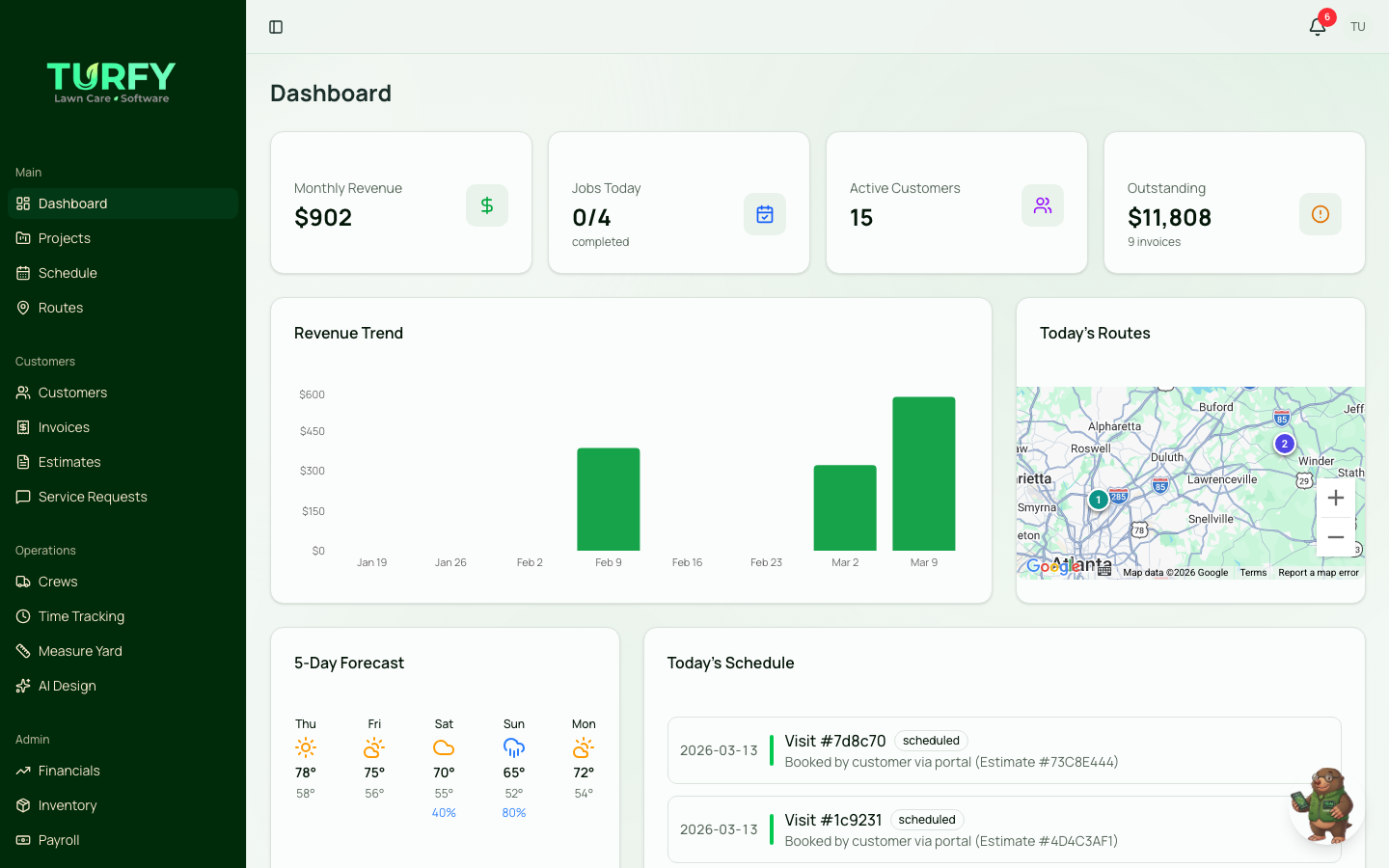Screen dimensions: 1389x868
Task: Open Payroll
Action: click(x=123, y=840)
